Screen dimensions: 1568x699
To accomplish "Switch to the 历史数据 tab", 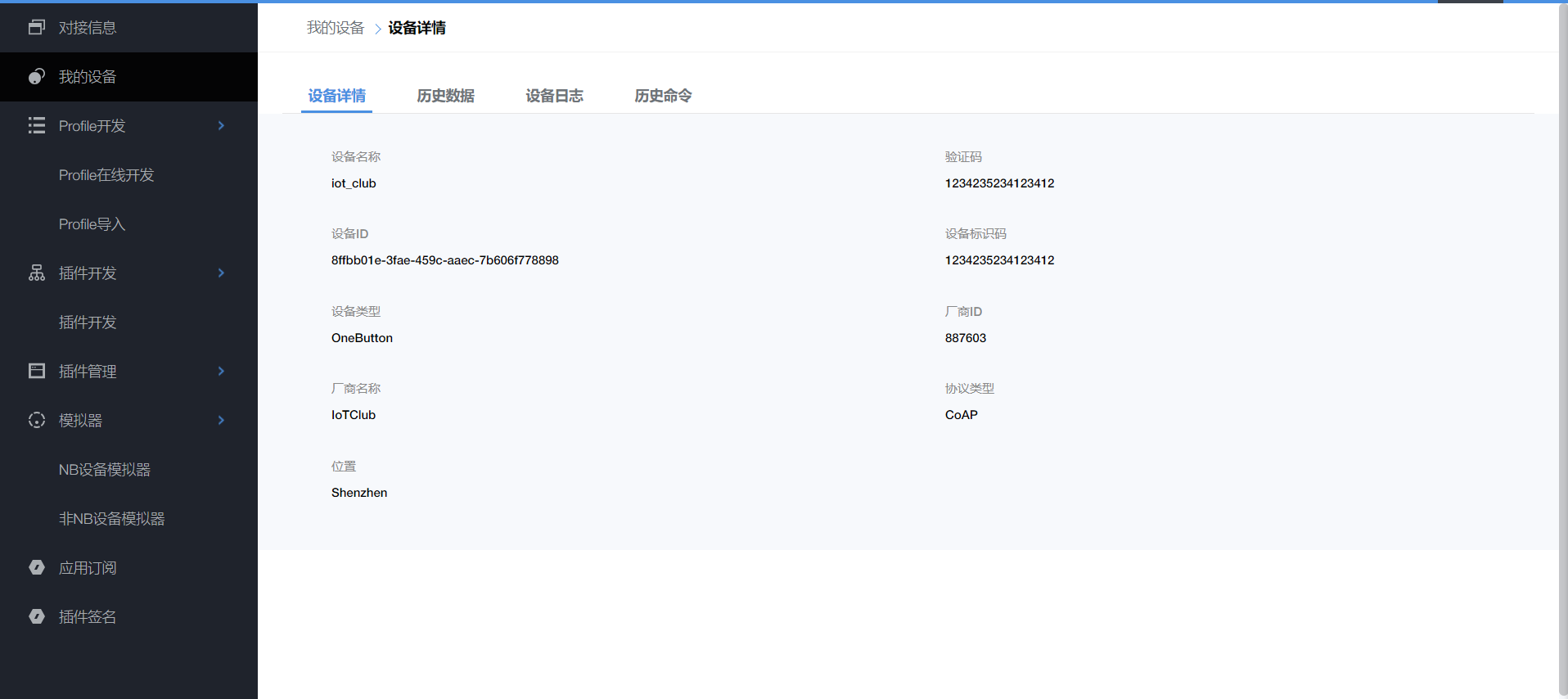I will tap(445, 96).
